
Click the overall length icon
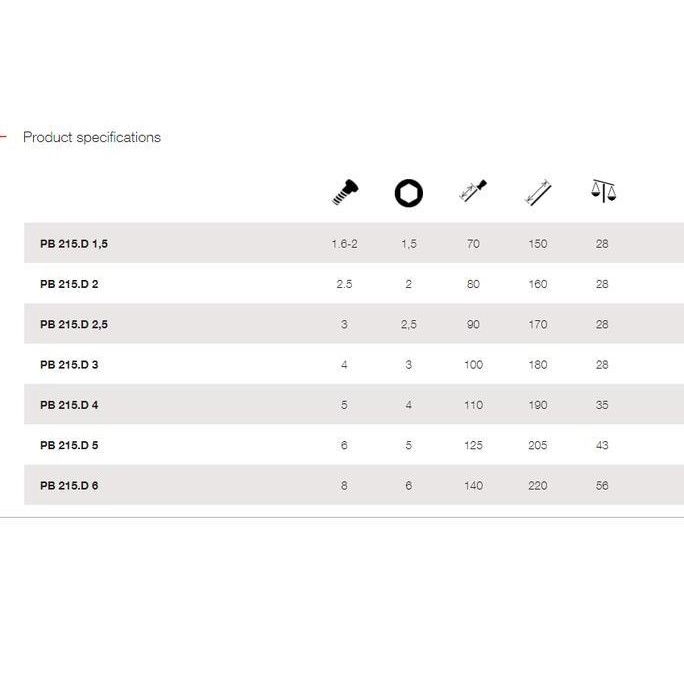tap(538, 192)
